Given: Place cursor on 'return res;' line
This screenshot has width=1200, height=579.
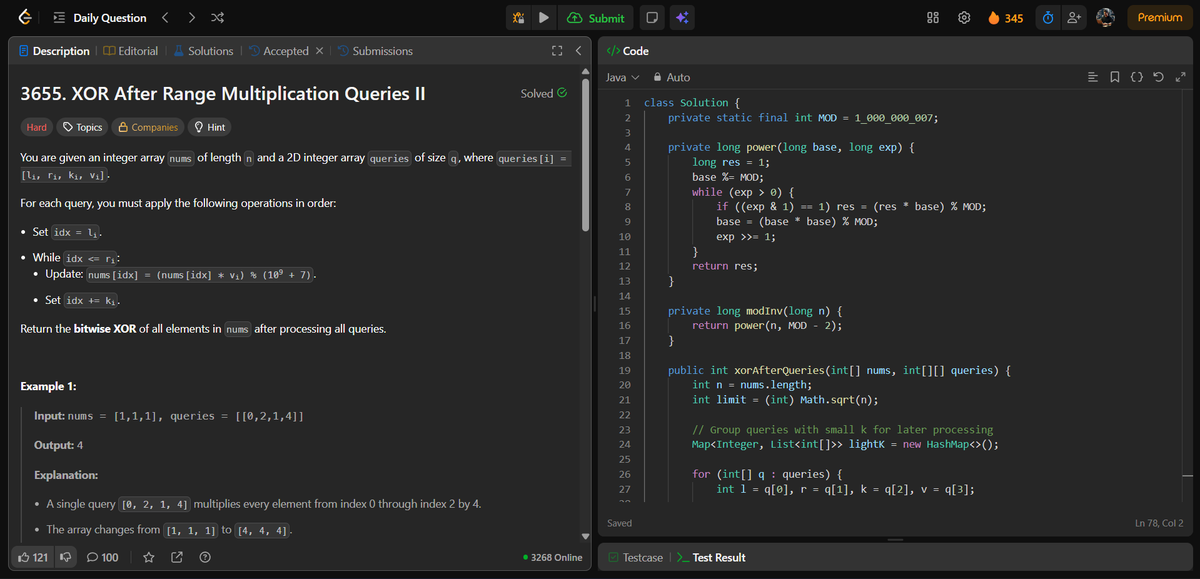Looking at the screenshot, I should [725, 266].
